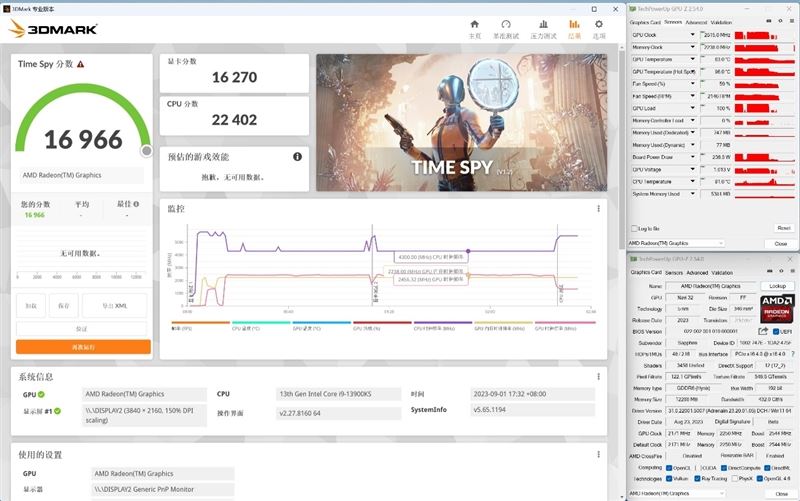Click the BIOS version export share icon

[x=763, y=331]
